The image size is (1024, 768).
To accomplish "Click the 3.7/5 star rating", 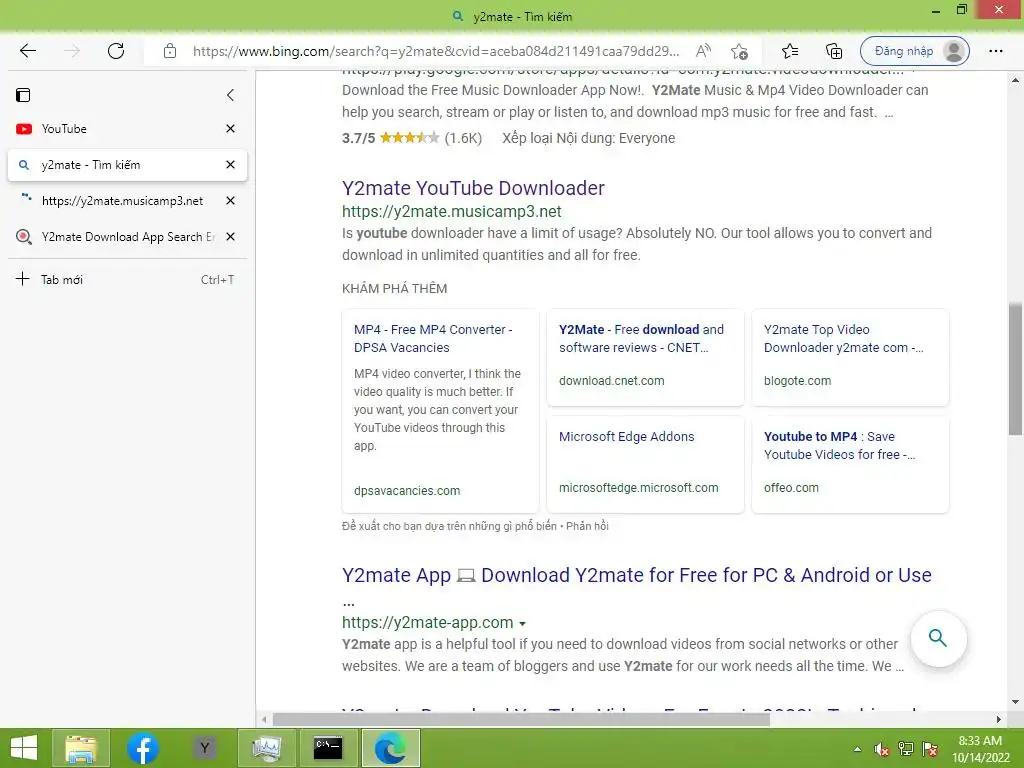I will [411, 138].
